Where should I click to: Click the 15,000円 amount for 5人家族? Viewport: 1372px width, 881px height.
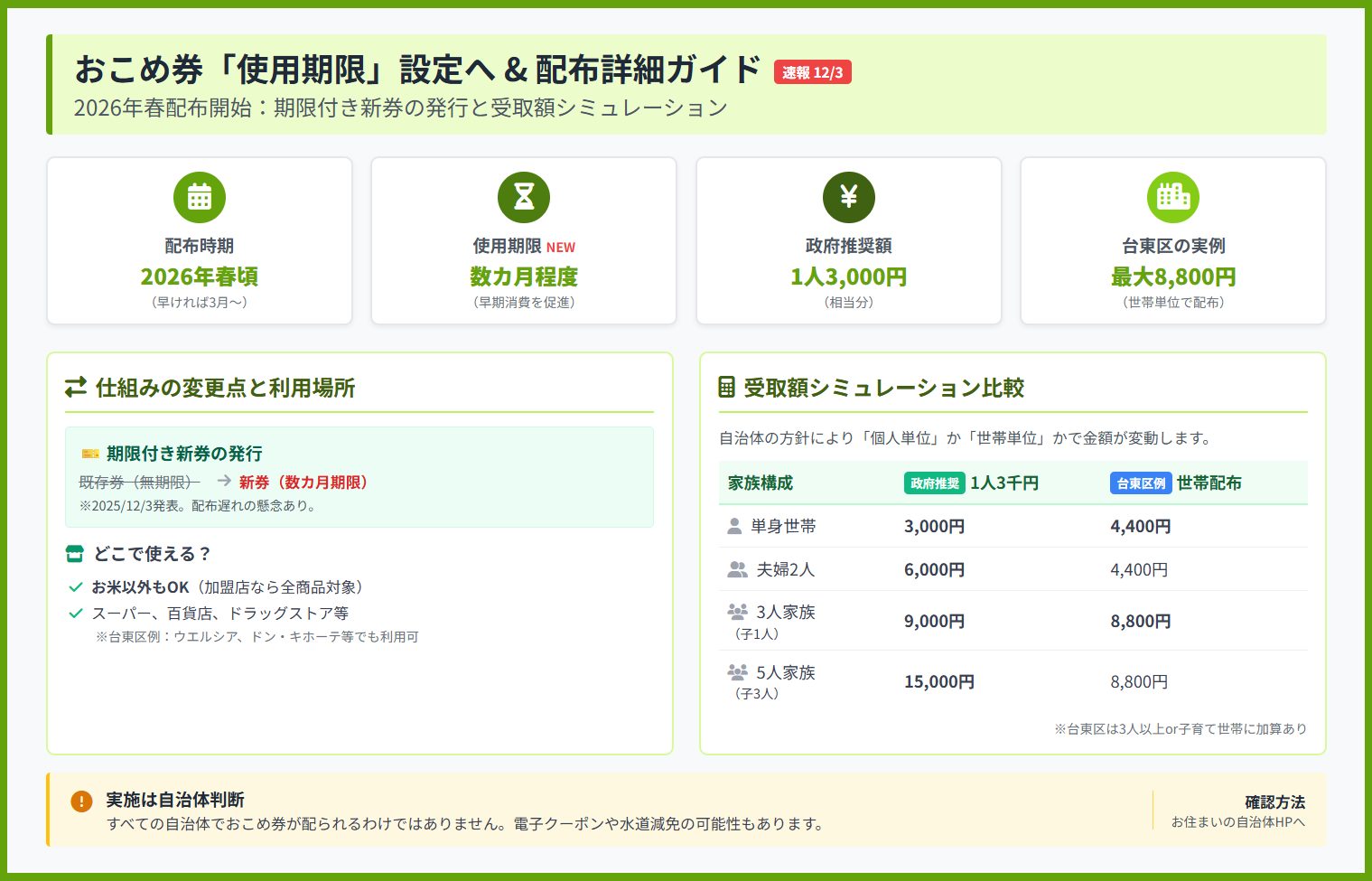pos(938,682)
